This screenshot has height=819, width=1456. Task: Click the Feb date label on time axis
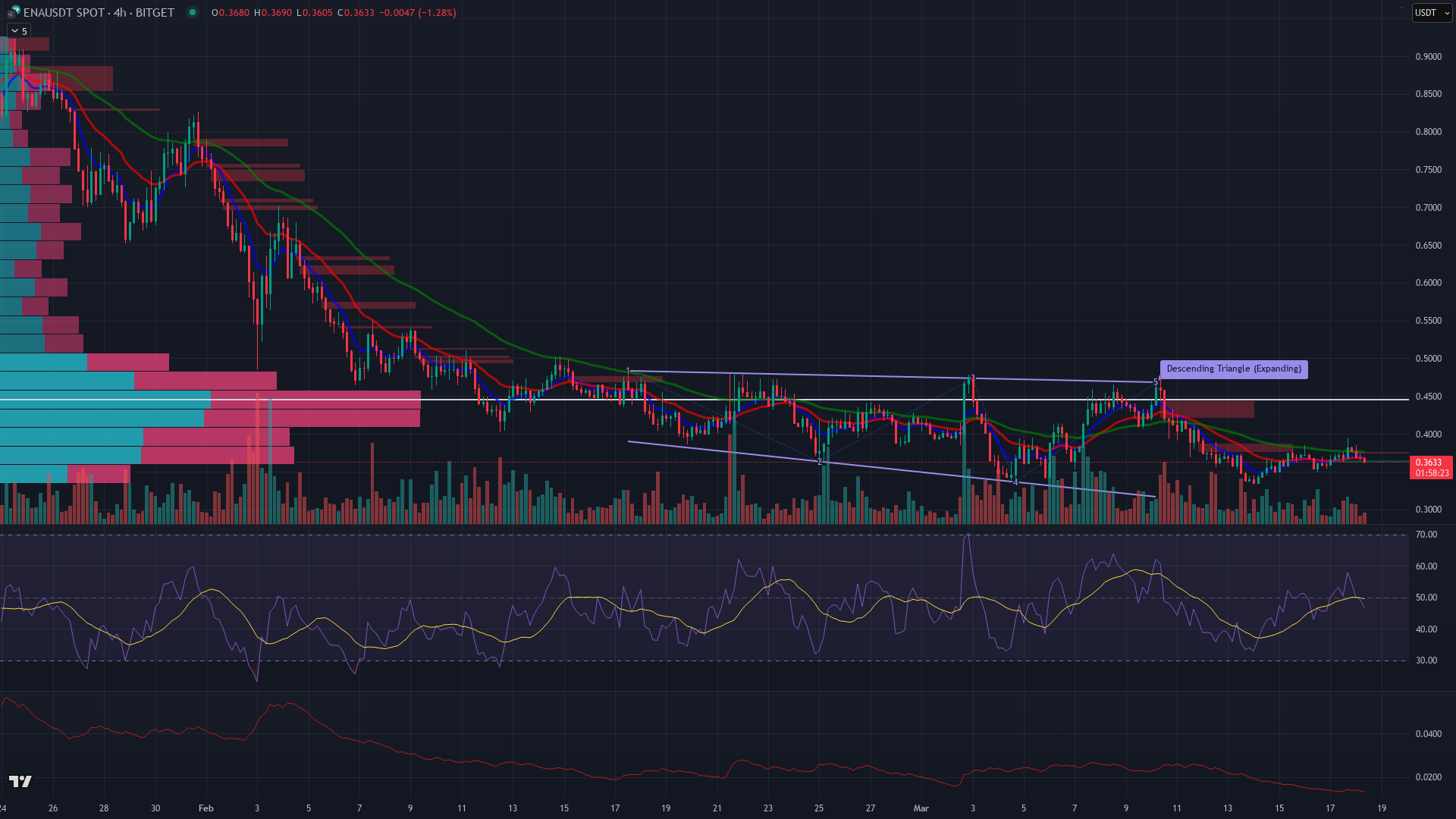click(x=206, y=808)
